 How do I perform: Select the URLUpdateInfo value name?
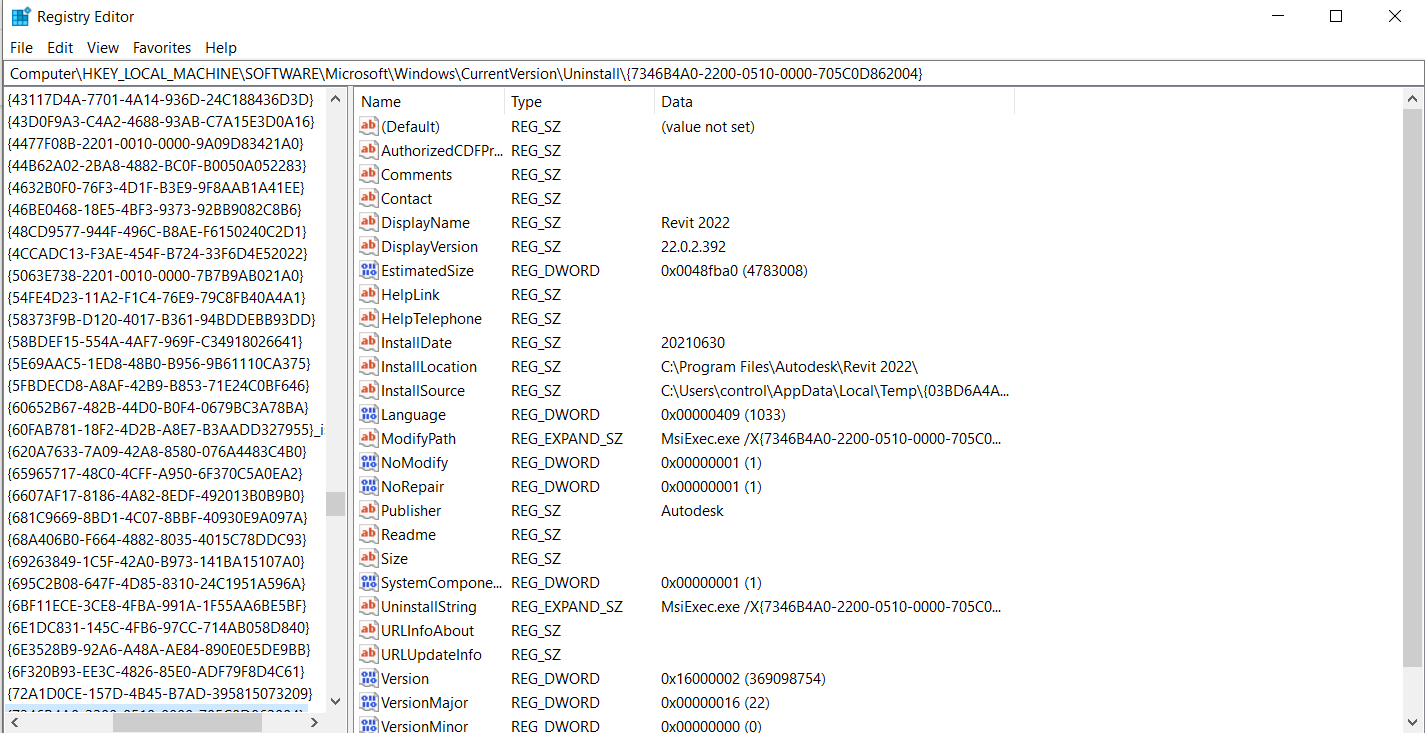point(431,655)
